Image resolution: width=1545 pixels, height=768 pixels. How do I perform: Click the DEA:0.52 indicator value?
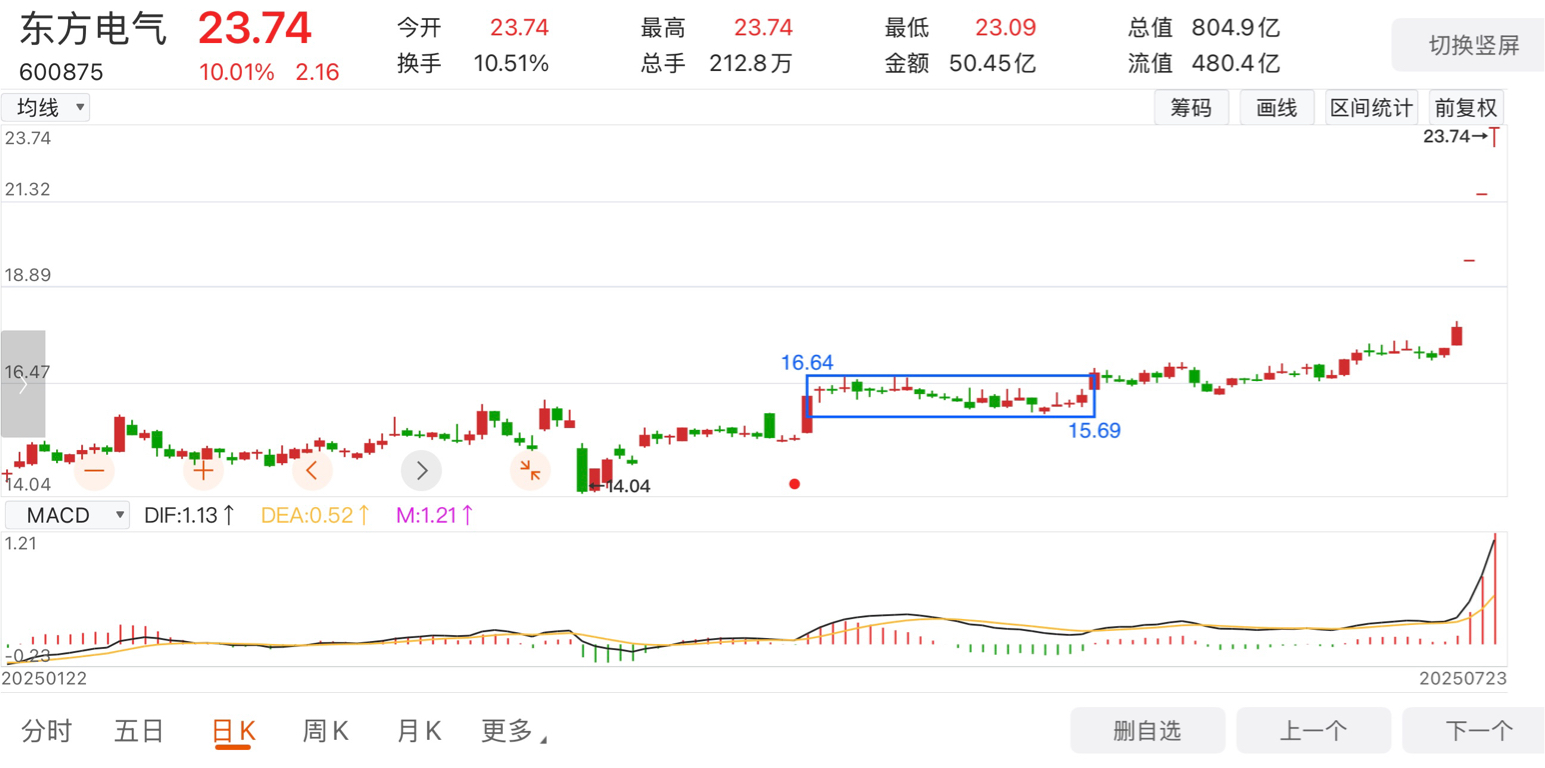[x=316, y=516]
